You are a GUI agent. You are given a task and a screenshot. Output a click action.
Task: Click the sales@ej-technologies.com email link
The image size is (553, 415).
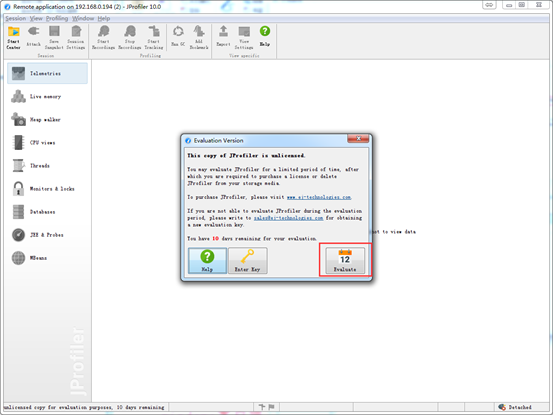[288, 218]
